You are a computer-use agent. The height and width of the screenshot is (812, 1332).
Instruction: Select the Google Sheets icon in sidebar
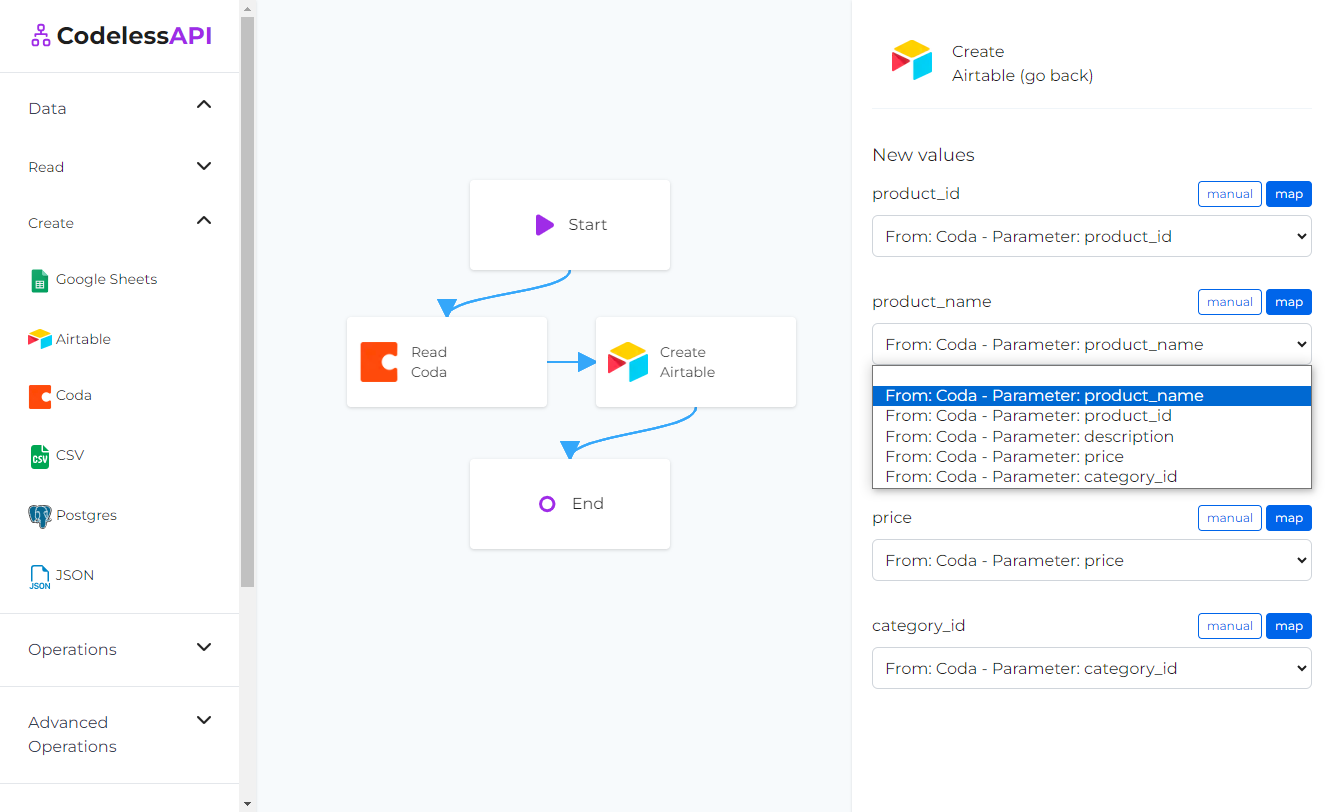coord(39,280)
